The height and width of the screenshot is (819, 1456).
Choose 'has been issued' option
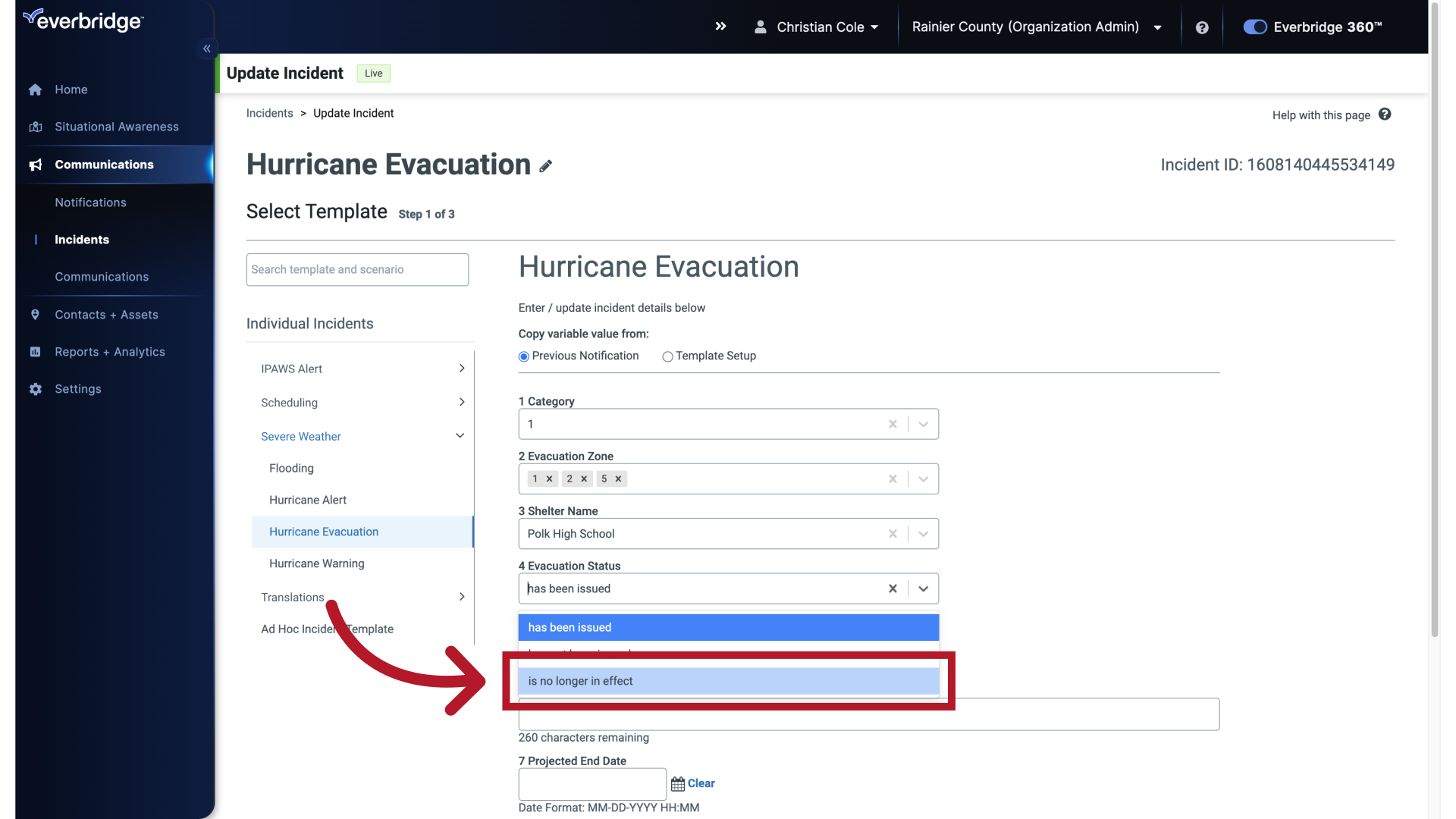(728, 627)
